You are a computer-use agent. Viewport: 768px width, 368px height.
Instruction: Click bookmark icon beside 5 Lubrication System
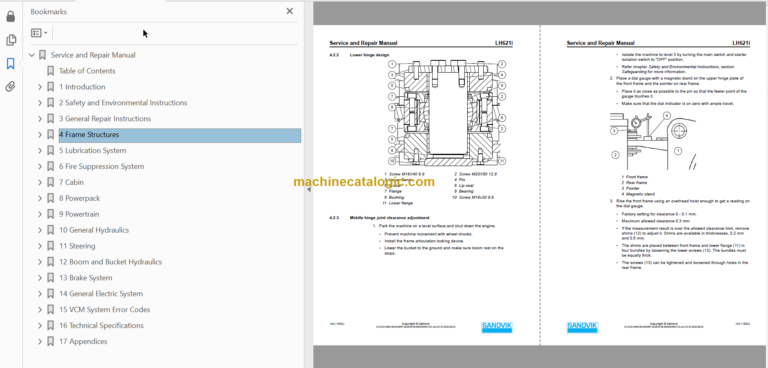pyautogui.click(x=50, y=151)
